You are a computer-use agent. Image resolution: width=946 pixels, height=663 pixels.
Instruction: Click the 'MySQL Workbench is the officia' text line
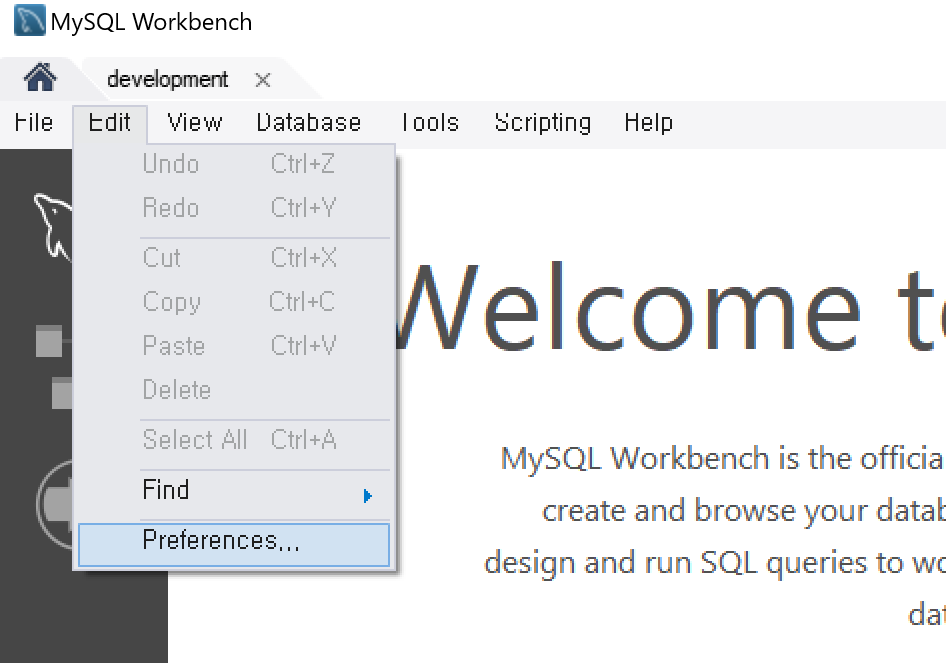tap(723, 458)
